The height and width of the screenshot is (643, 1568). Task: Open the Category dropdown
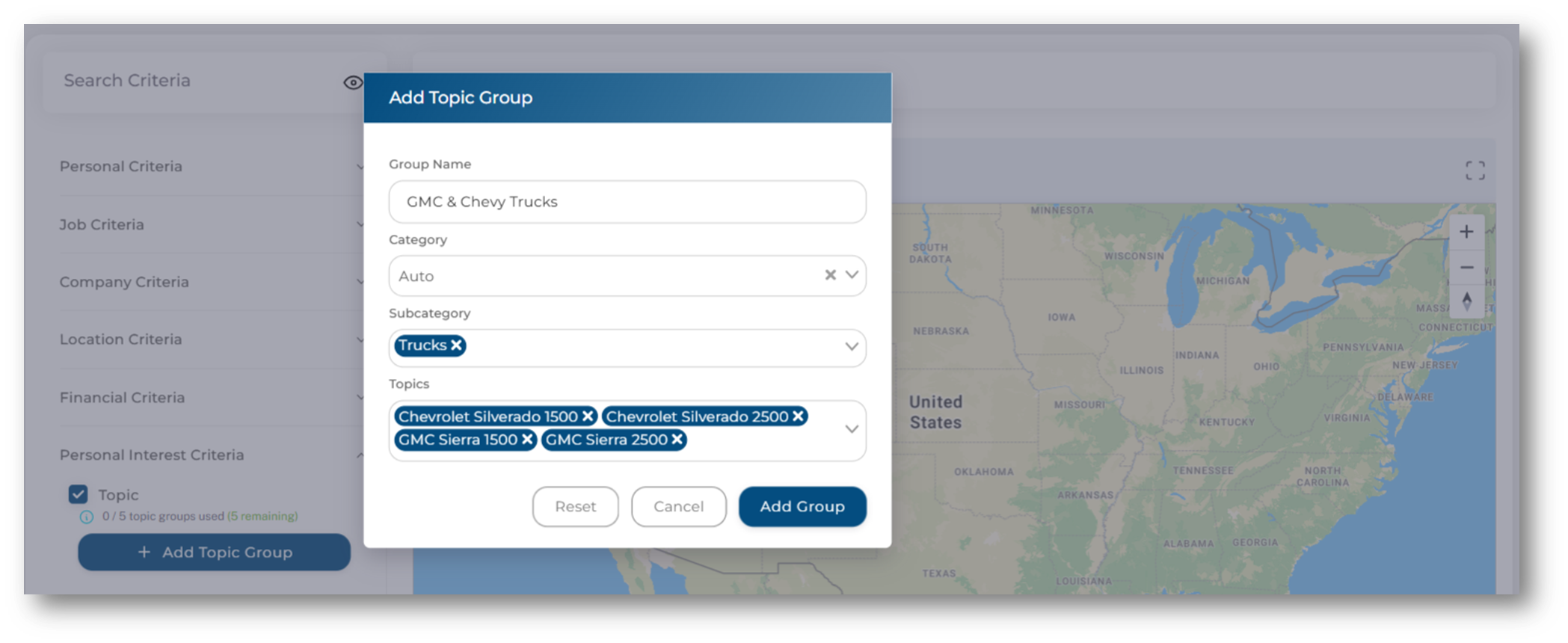(851, 275)
